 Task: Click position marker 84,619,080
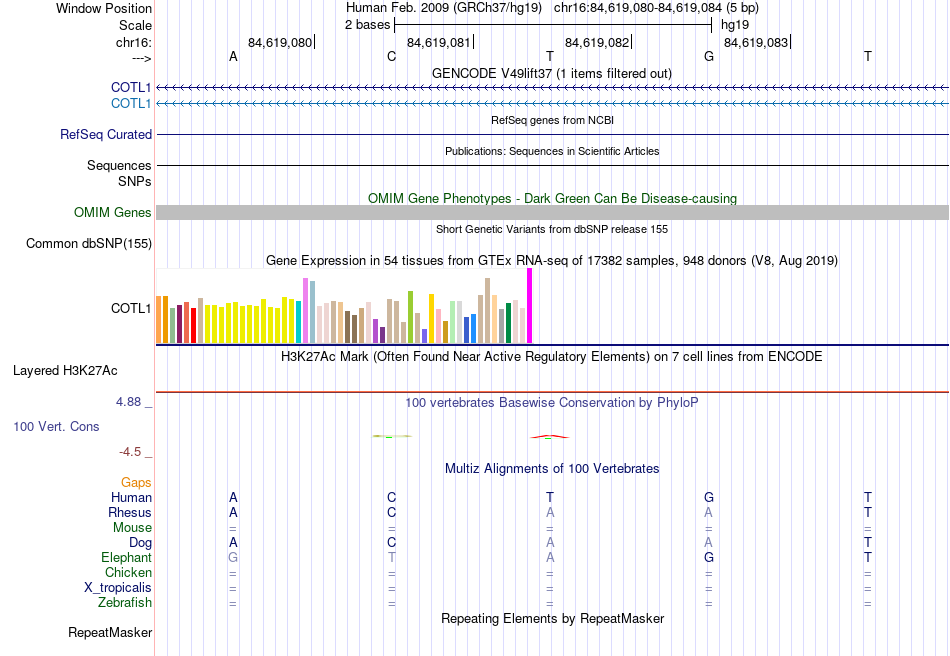[280, 42]
